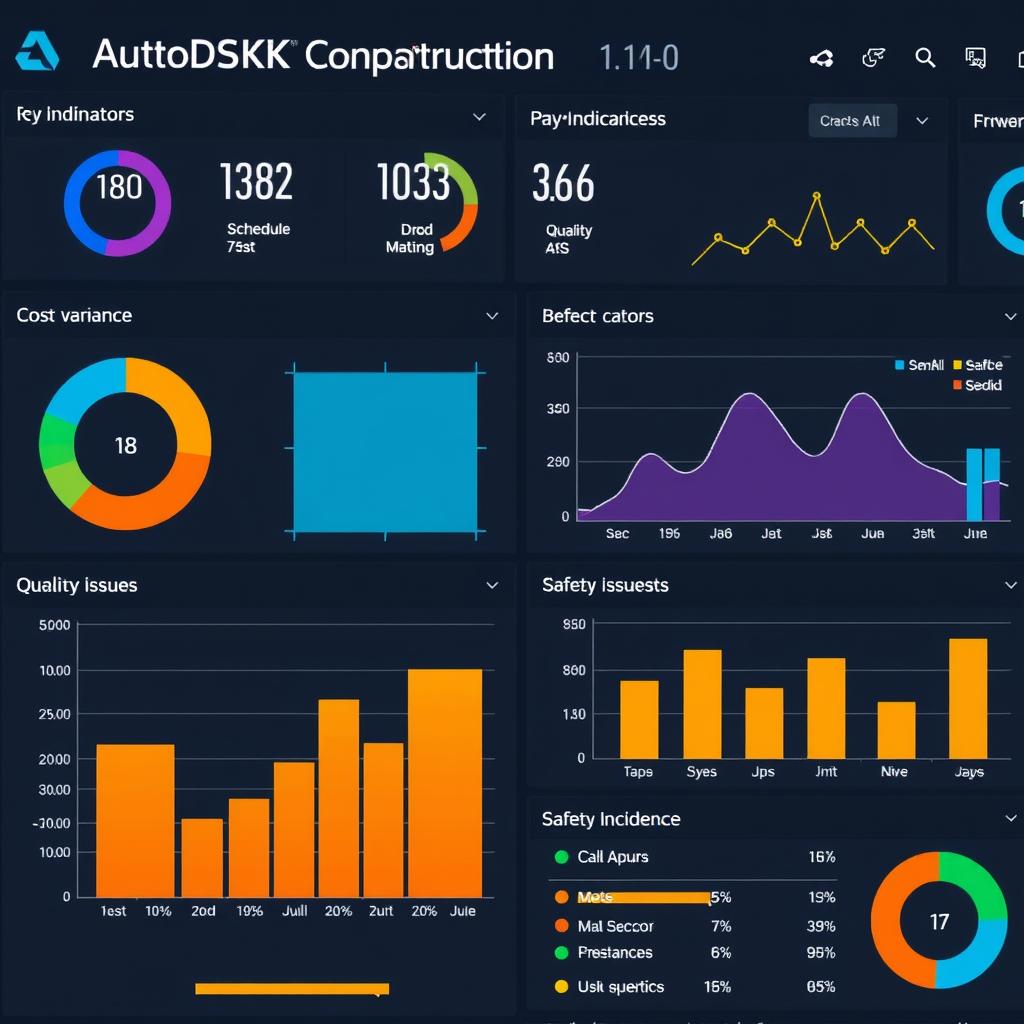Click the blue bars at Jue in Befect cators
This screenshot has height=1024, width=1024.
pyautogui.click(x=983, y=484)
